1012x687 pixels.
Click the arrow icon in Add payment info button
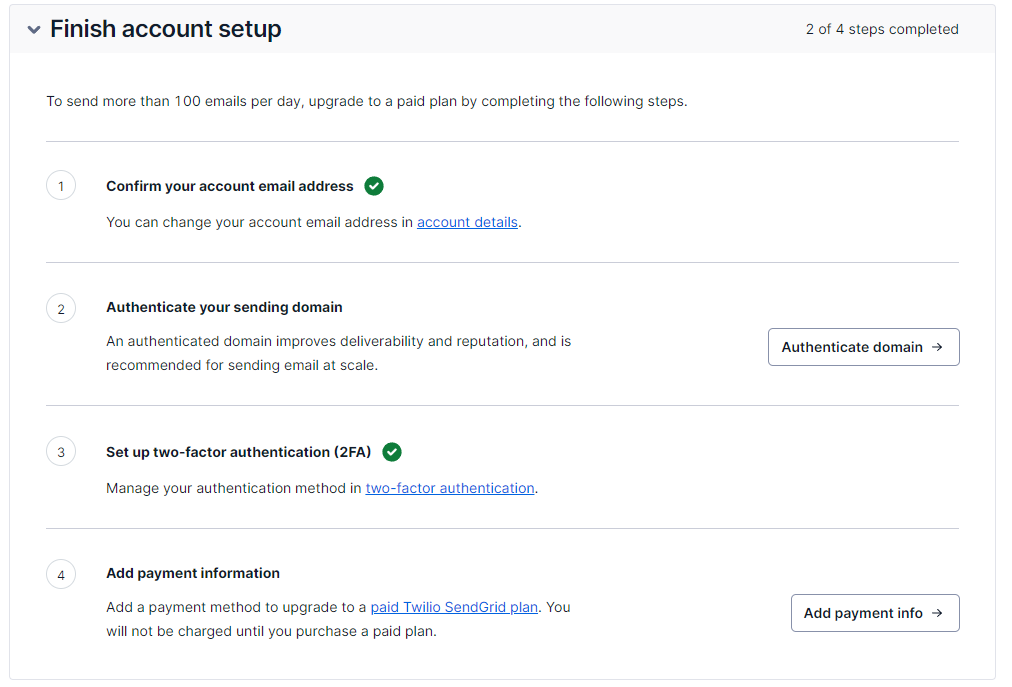[x=937, y=613]
